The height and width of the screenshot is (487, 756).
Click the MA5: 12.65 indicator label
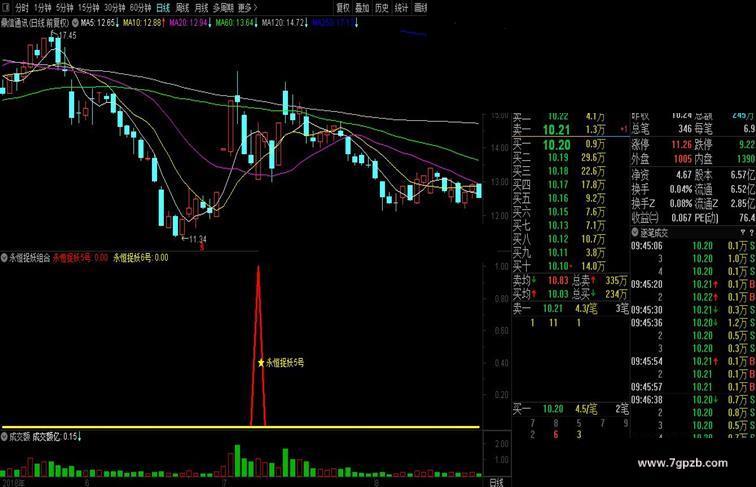pyautogui.click(x=100, y=23)
